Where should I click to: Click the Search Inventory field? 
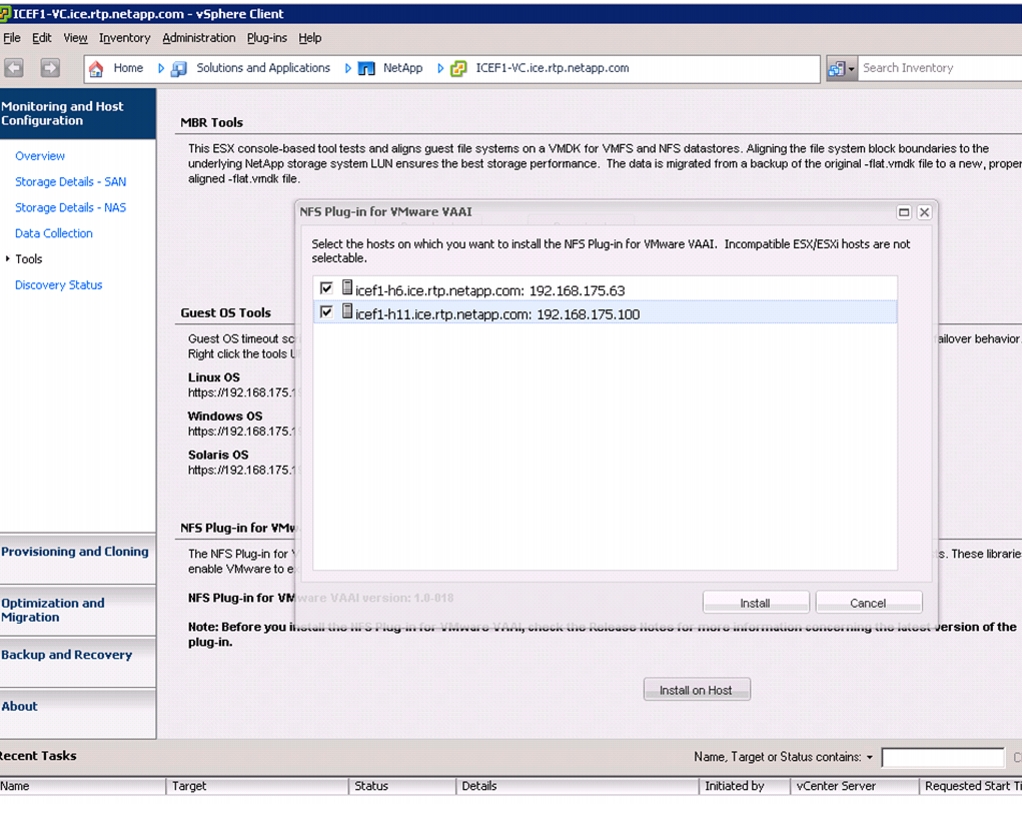click(x=940, y=68)
